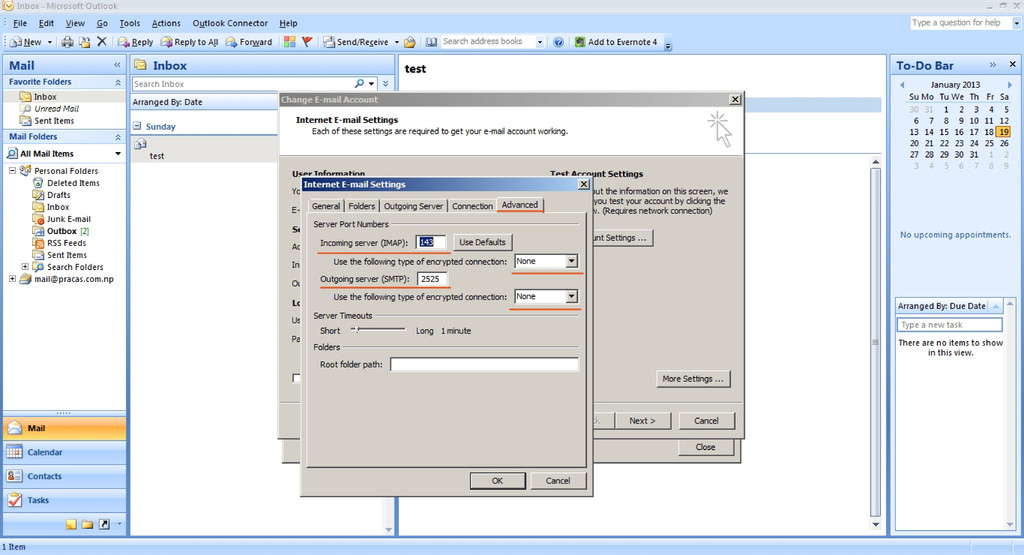This screenshot has width=1024, height=555.
Task: Switch to the Tasks pane
Action: 65,500
